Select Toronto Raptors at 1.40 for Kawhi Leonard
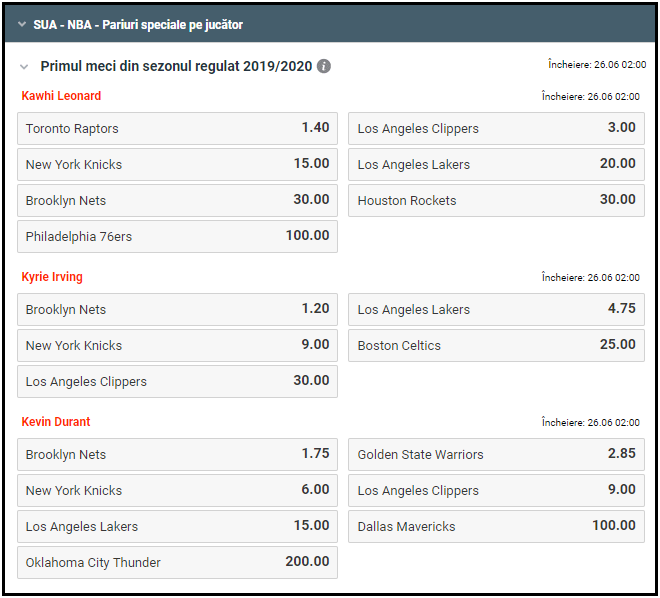 click(x=177, y=128)
